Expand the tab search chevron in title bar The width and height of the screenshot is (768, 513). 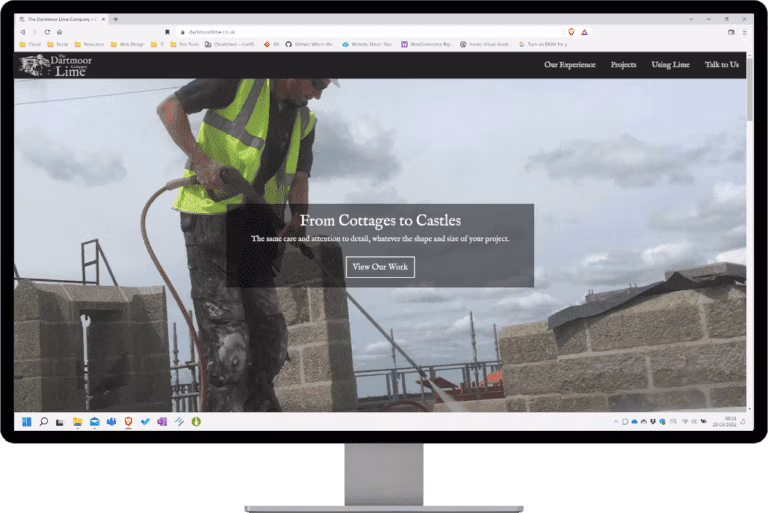[691, 19]
